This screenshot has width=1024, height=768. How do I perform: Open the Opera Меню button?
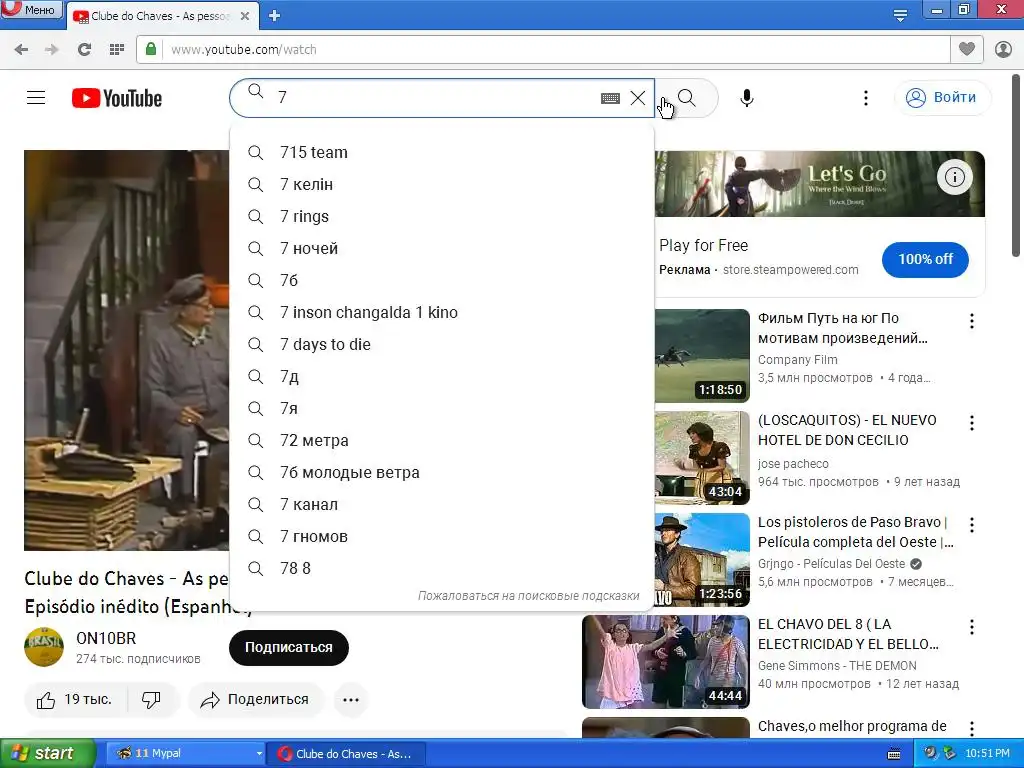[x=31, y=9]
